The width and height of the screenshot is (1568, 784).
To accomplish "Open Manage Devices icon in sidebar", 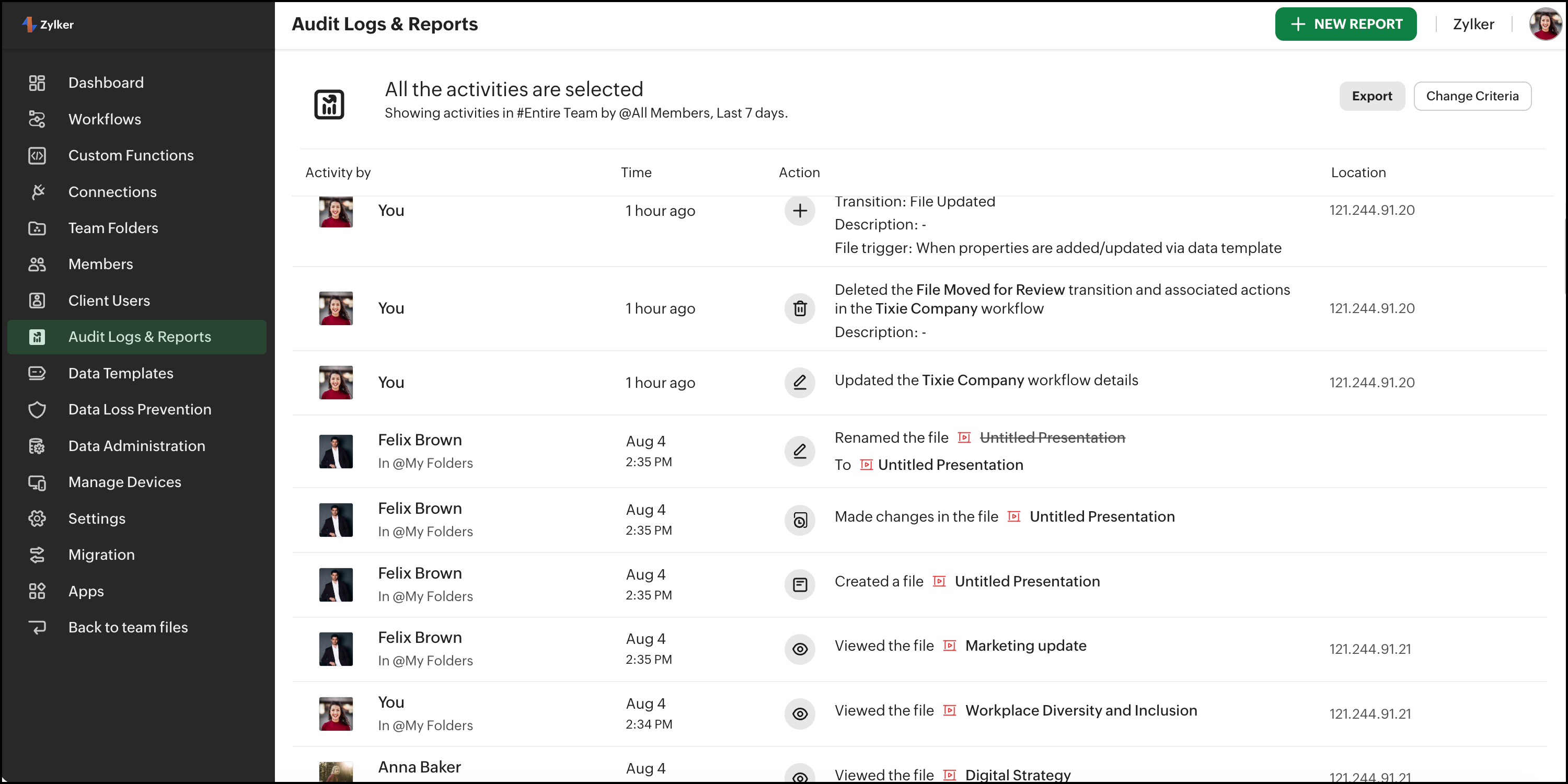I will pos(37,482).
